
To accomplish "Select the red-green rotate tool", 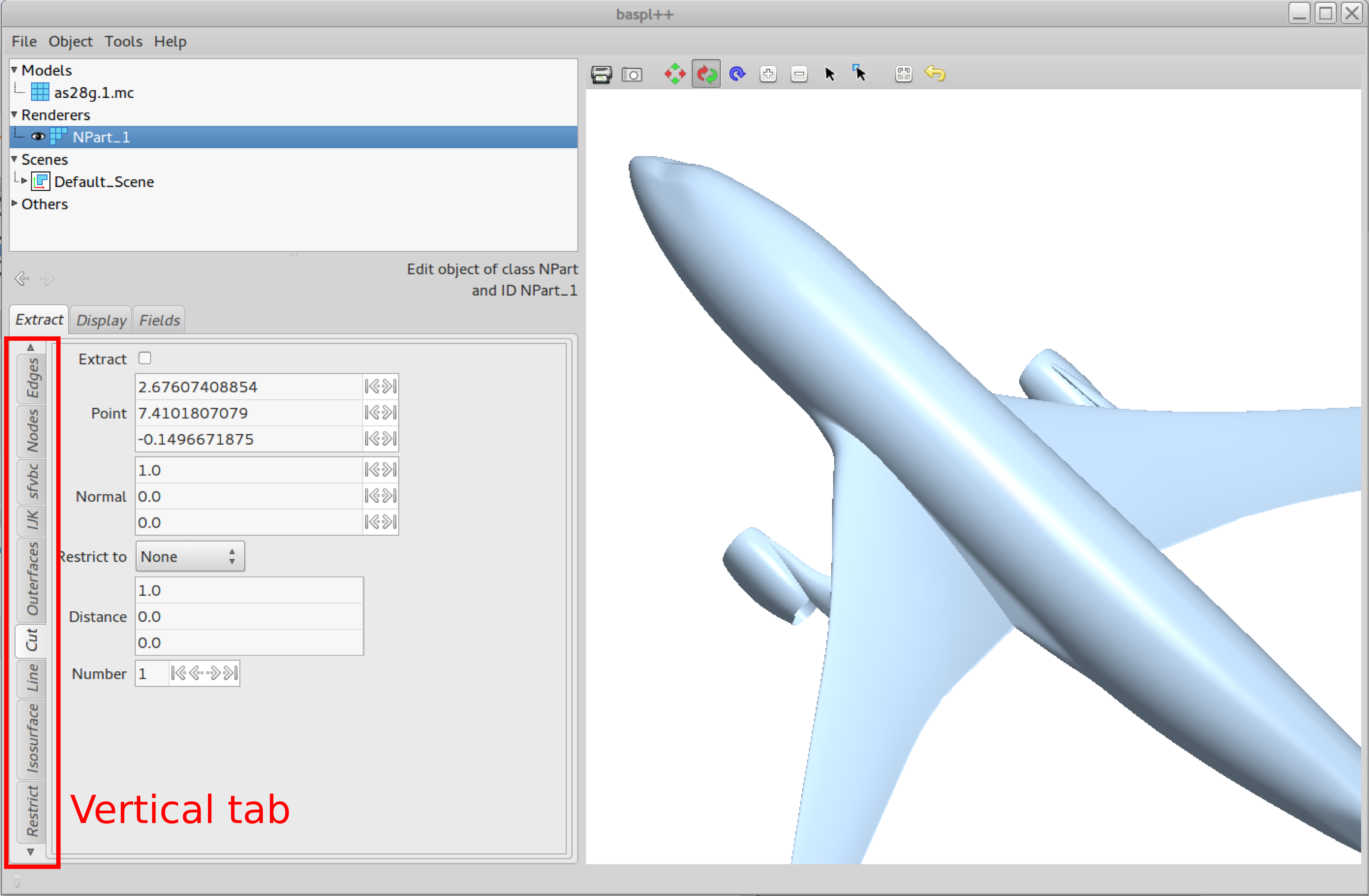I will click(x=706, y=74).
